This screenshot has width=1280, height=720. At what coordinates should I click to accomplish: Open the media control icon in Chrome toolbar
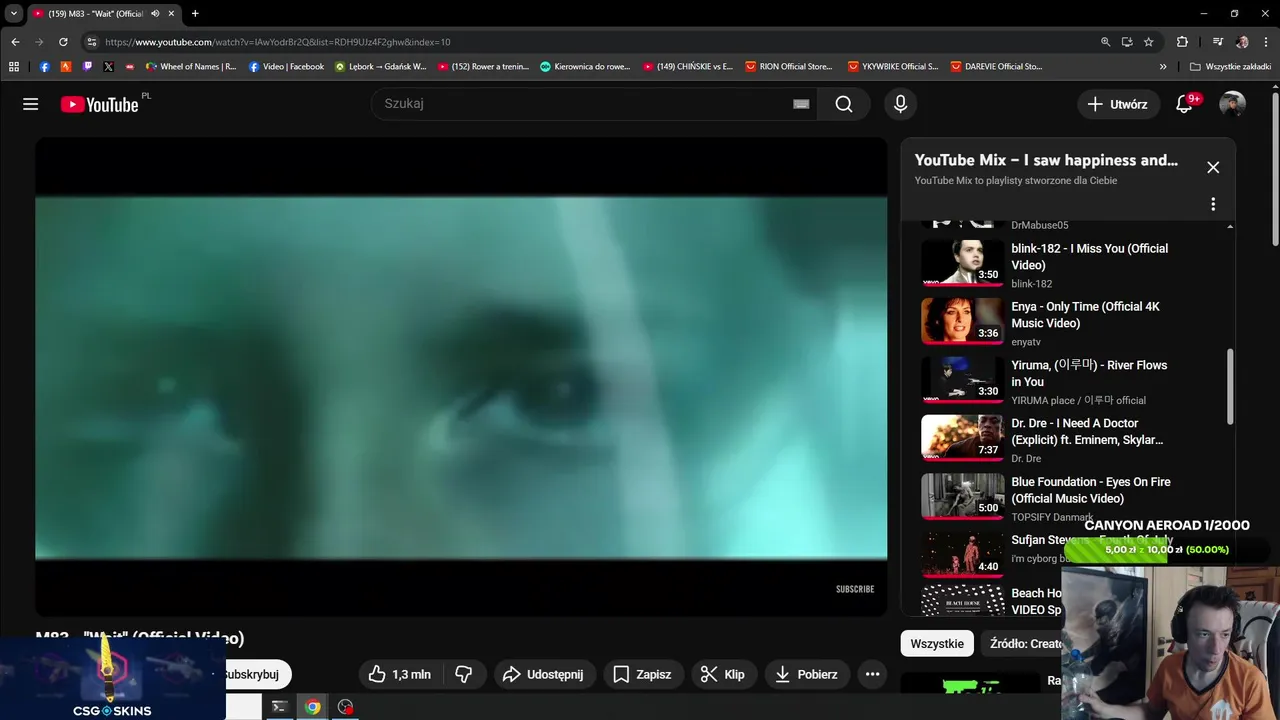[1217, 42]
